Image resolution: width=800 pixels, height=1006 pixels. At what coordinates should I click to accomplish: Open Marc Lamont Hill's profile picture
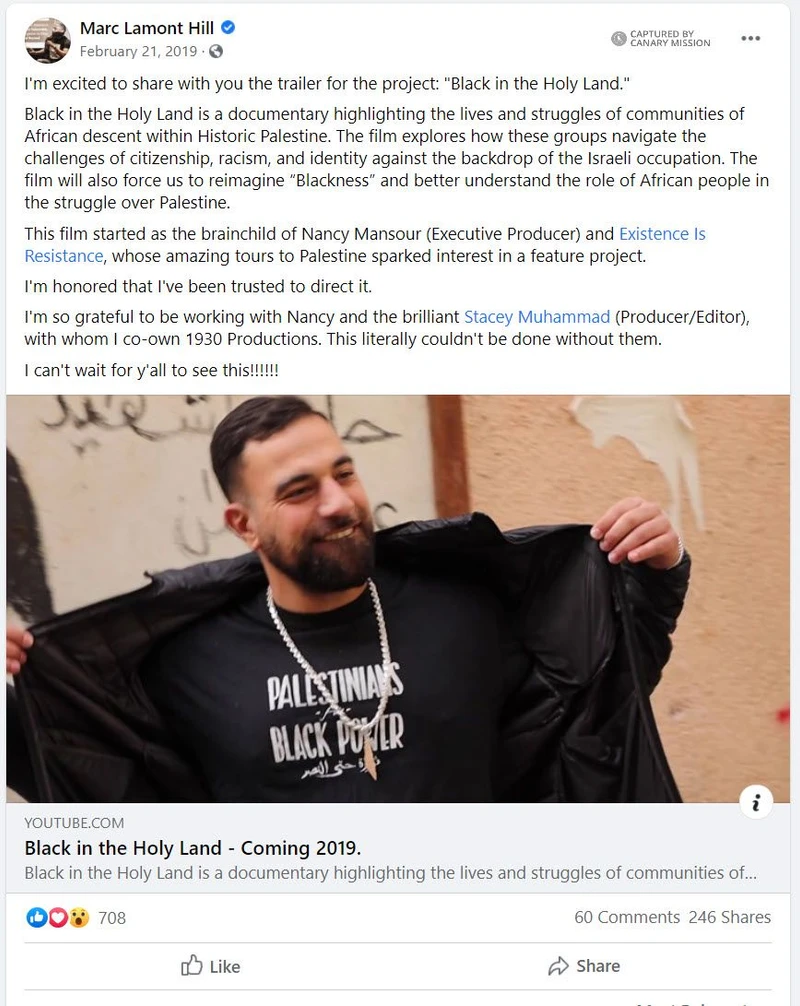pyautogui.click(x=47, y=40)
